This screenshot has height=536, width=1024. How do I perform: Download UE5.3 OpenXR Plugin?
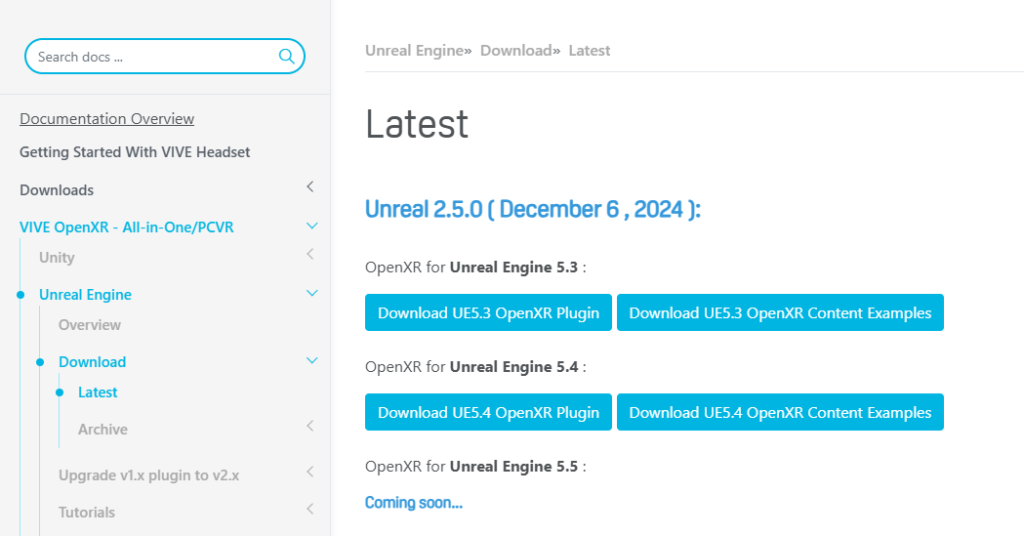488,313
